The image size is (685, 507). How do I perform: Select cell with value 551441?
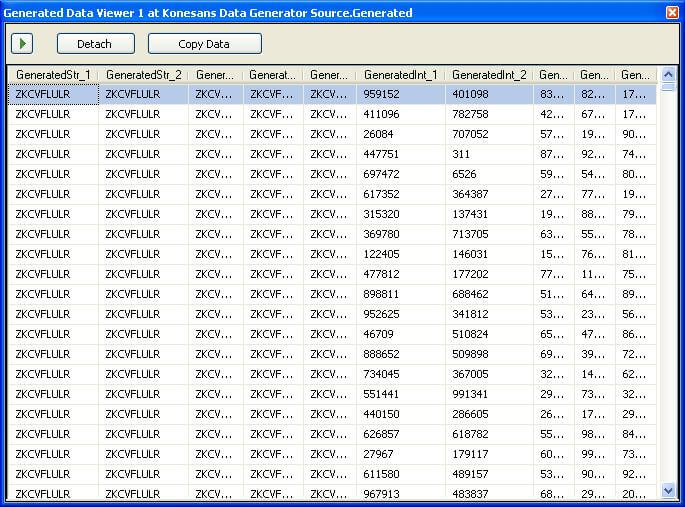click(x=401, y=395)
